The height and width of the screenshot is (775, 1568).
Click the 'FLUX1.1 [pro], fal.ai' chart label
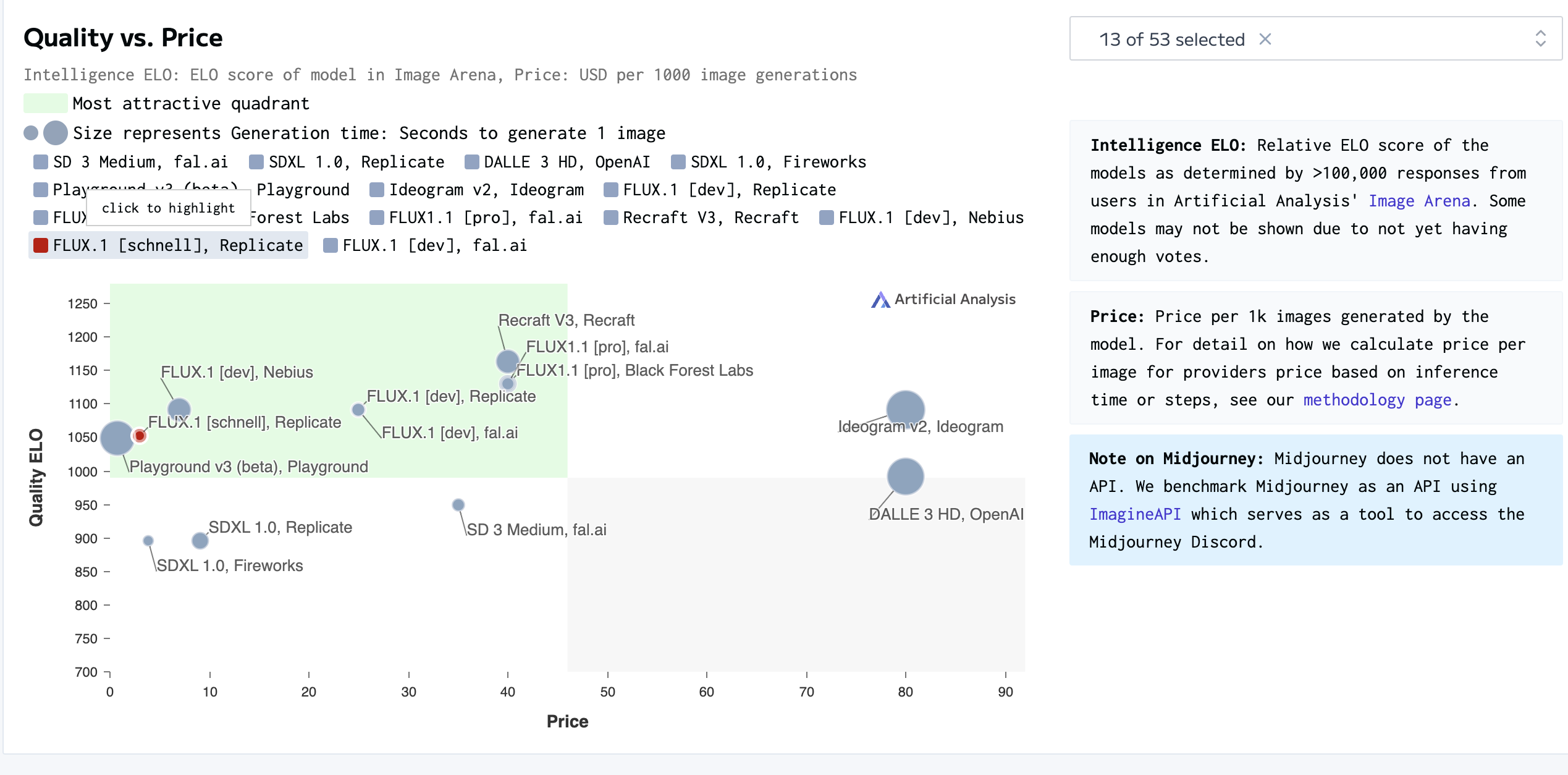click(597, 347)
